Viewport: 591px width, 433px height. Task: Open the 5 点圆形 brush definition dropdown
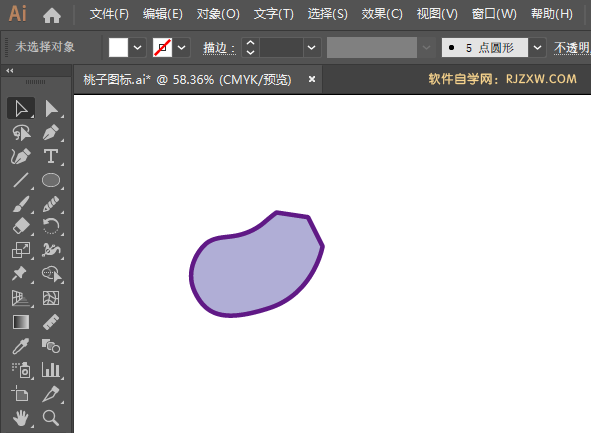[537, 47]
